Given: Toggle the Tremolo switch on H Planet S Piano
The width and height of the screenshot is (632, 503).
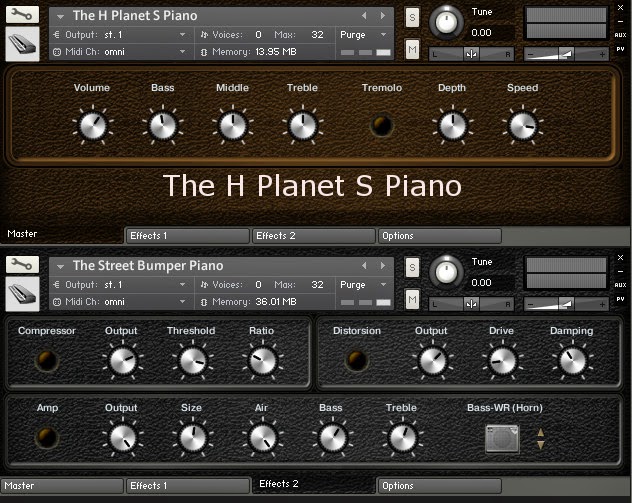Looking at the screenshot, I should coord(381,125).
